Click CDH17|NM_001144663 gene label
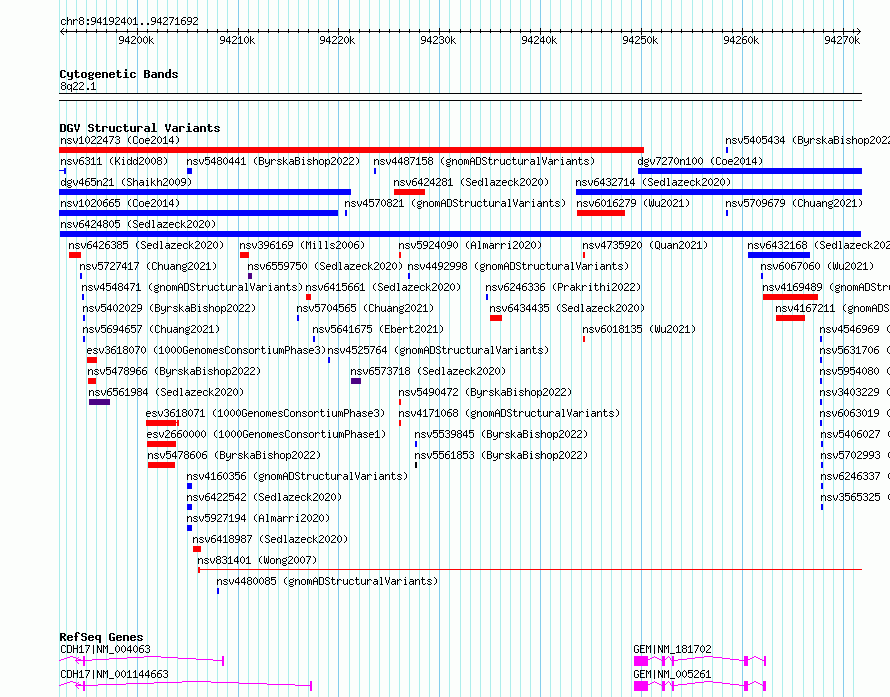 115,674
